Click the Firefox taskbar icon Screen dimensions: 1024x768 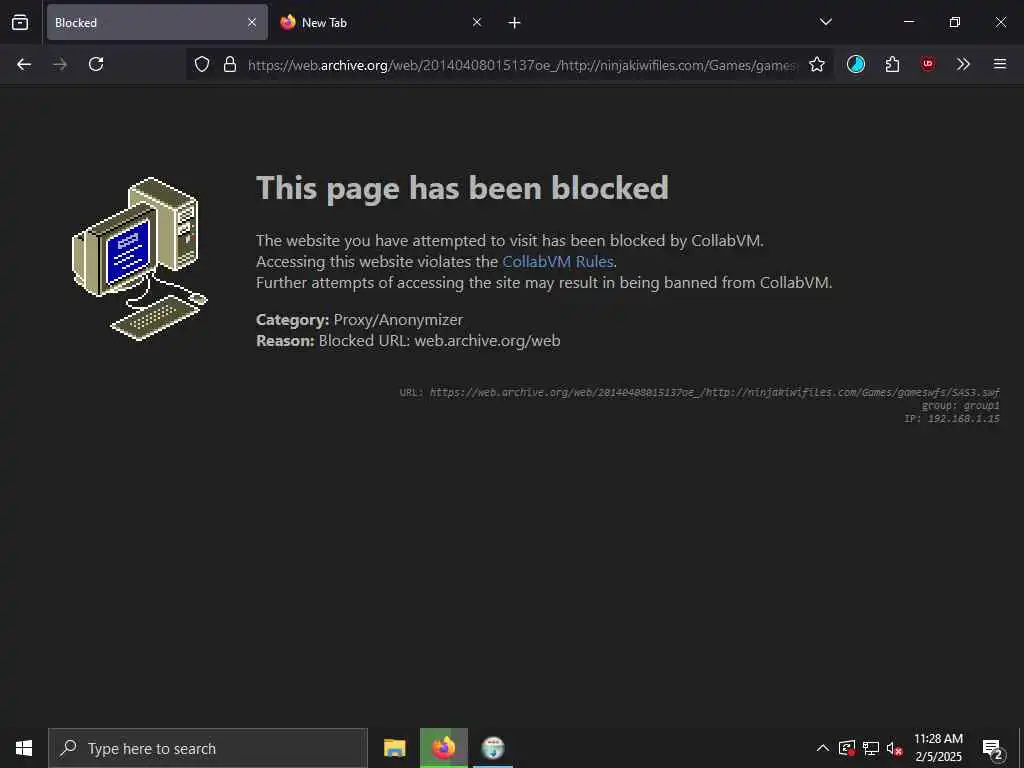click(444, 748)
